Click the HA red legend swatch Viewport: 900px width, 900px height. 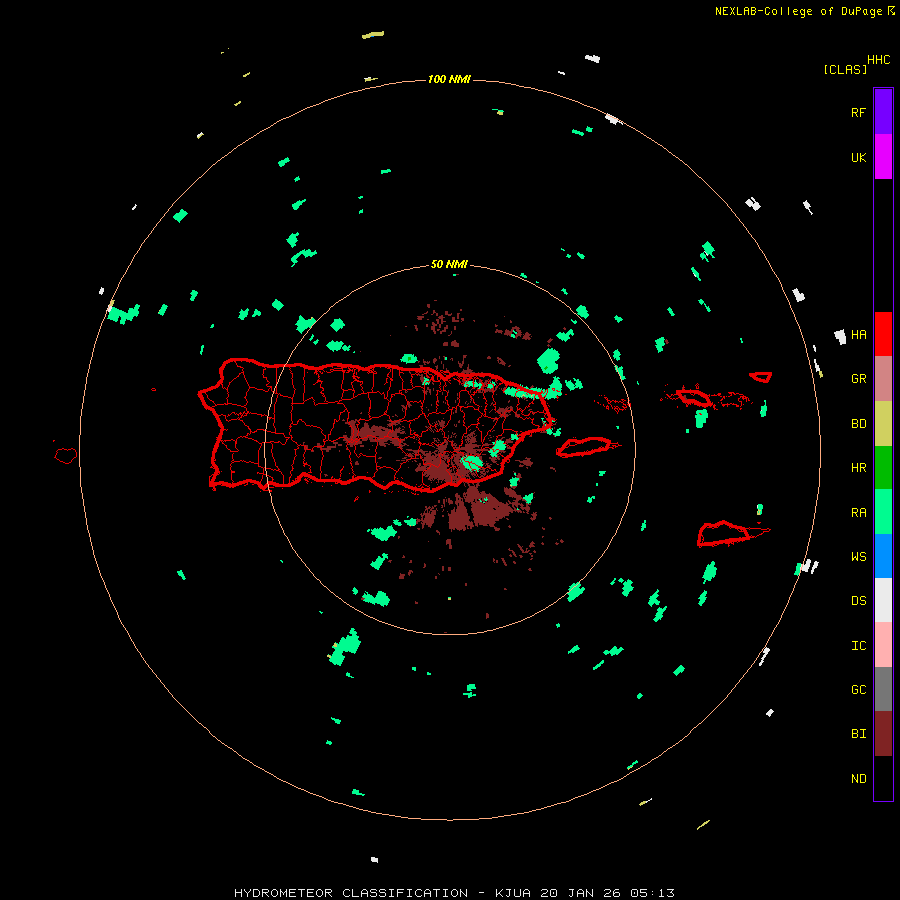coord(883,334)
